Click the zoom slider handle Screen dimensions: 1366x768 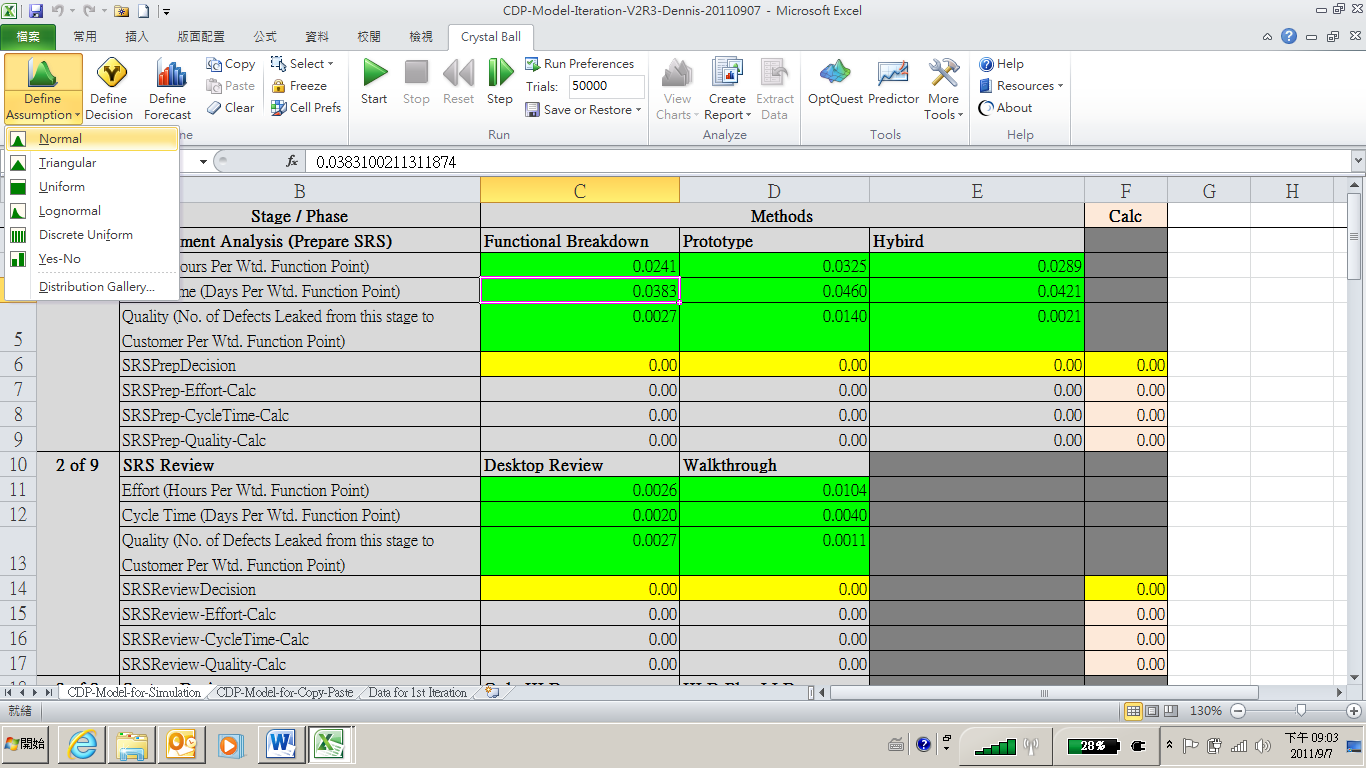1300,711
